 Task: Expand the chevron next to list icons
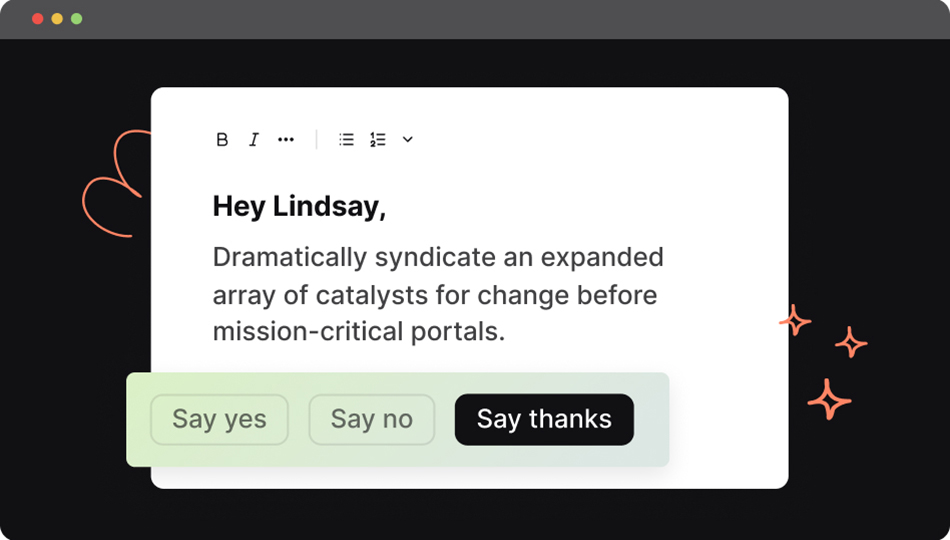click(x=408, y=140)
